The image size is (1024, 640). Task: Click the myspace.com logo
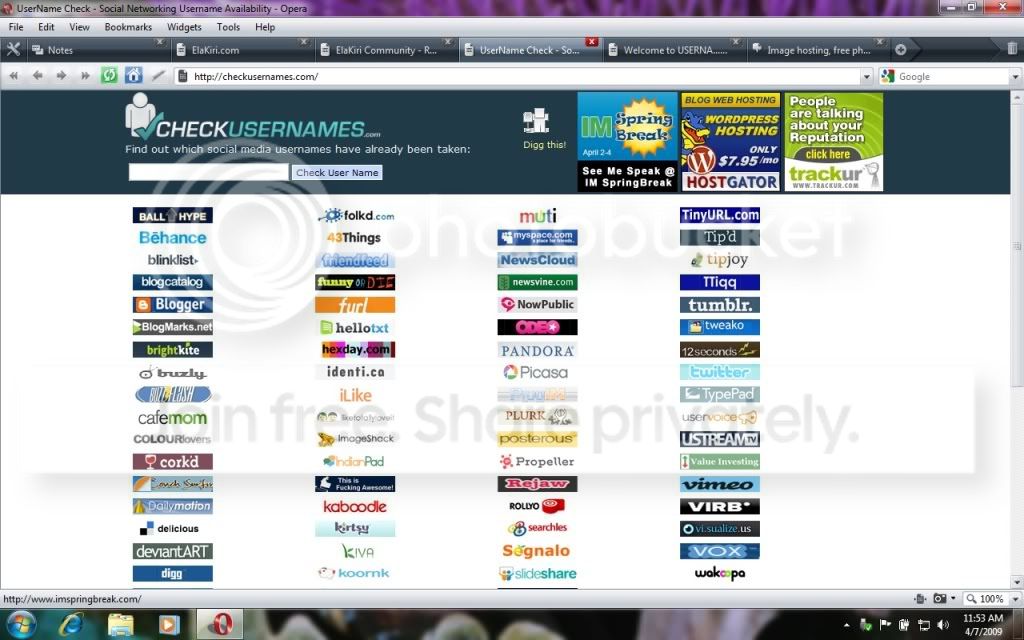click(x=537, y=237)
